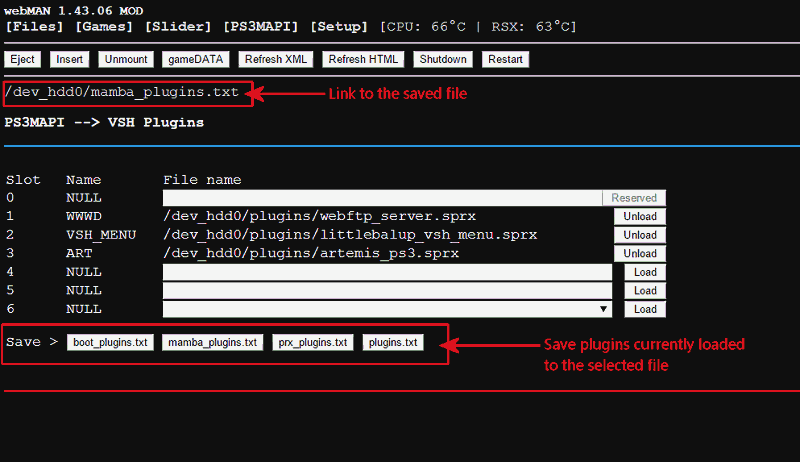Click the artemis_ps3.sprx file path
This screenshot has height=462, width=800.
pos(311,253)
